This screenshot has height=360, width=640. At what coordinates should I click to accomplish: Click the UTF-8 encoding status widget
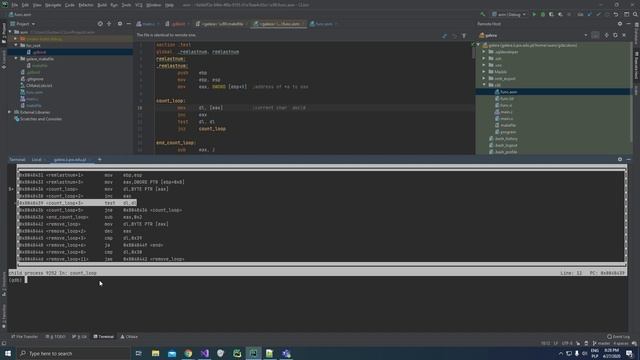point(567,344)
